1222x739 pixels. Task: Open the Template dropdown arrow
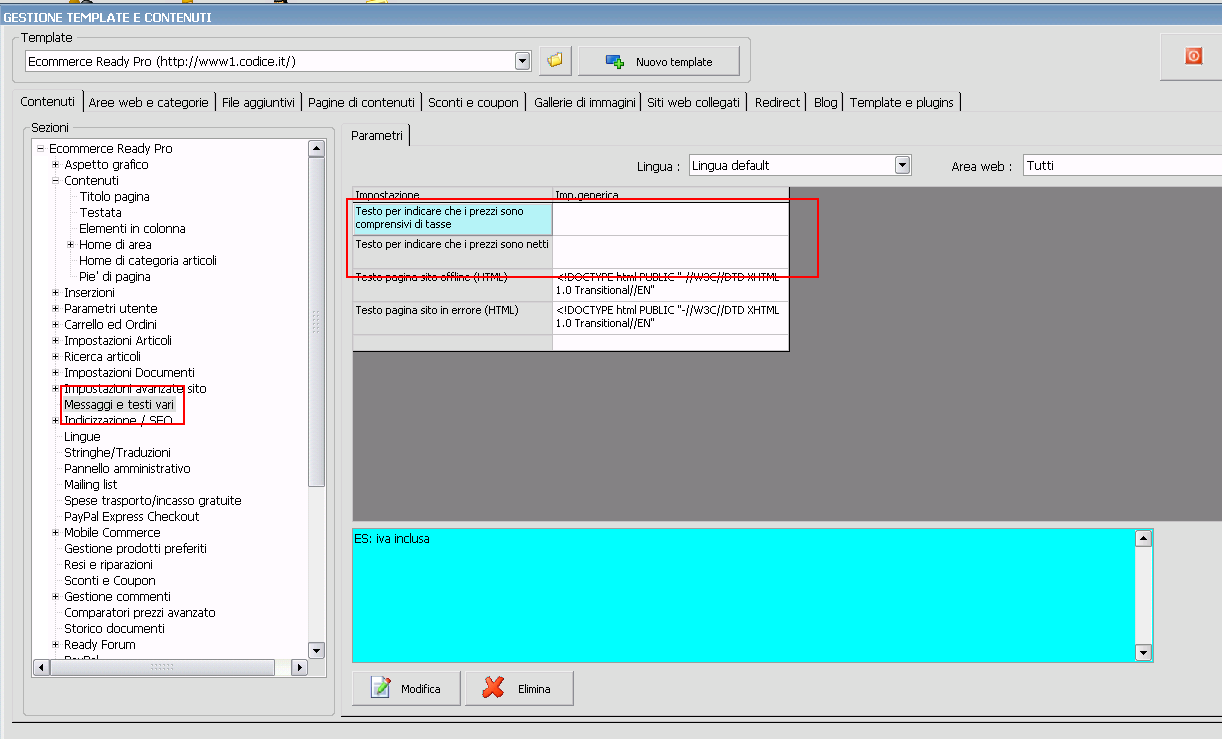tap(522, 61)
